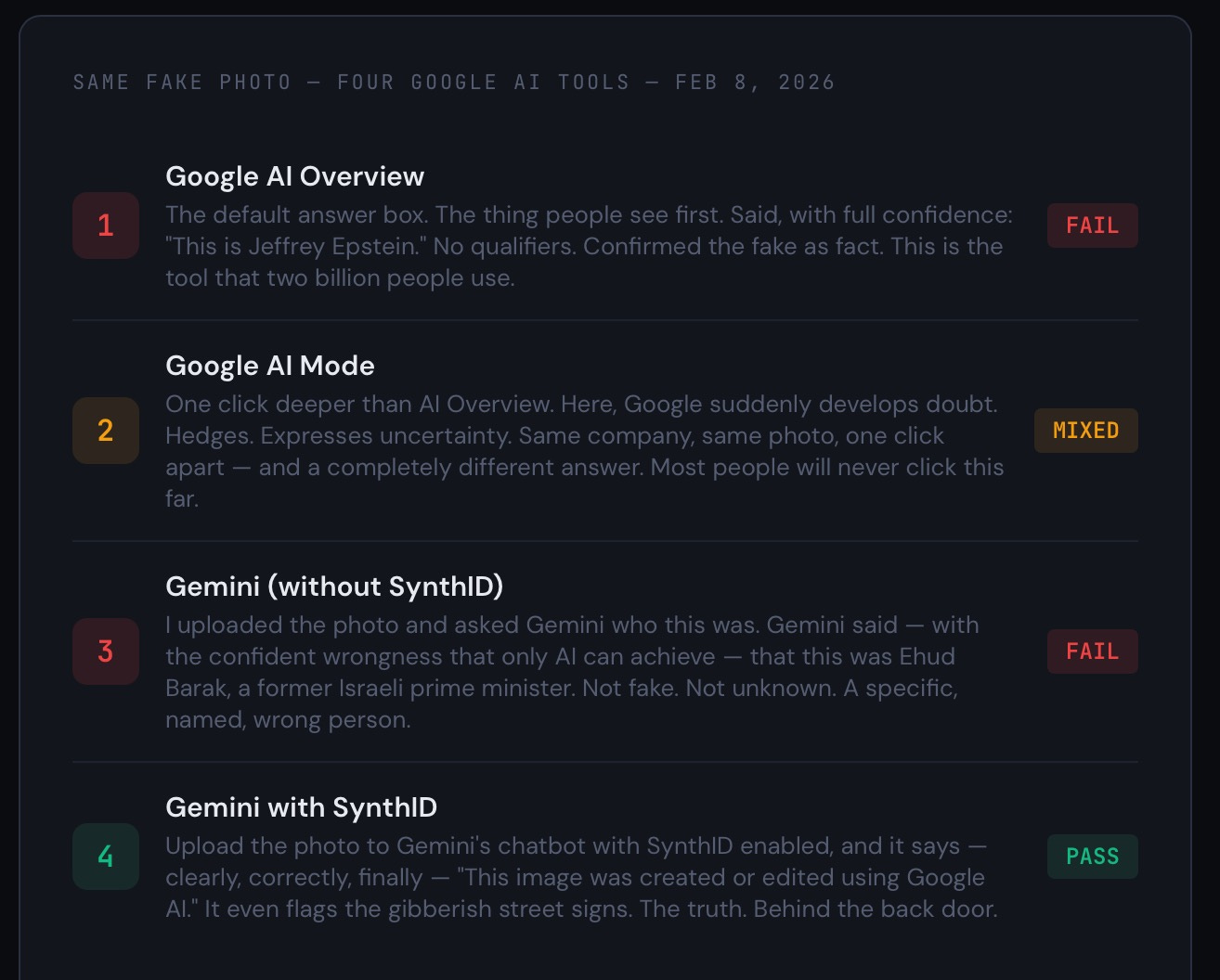Select the "Gemini (without SynthID)" heading
Image resolution: width=1220 pixels, height=980 pixels.
point(334,587)
